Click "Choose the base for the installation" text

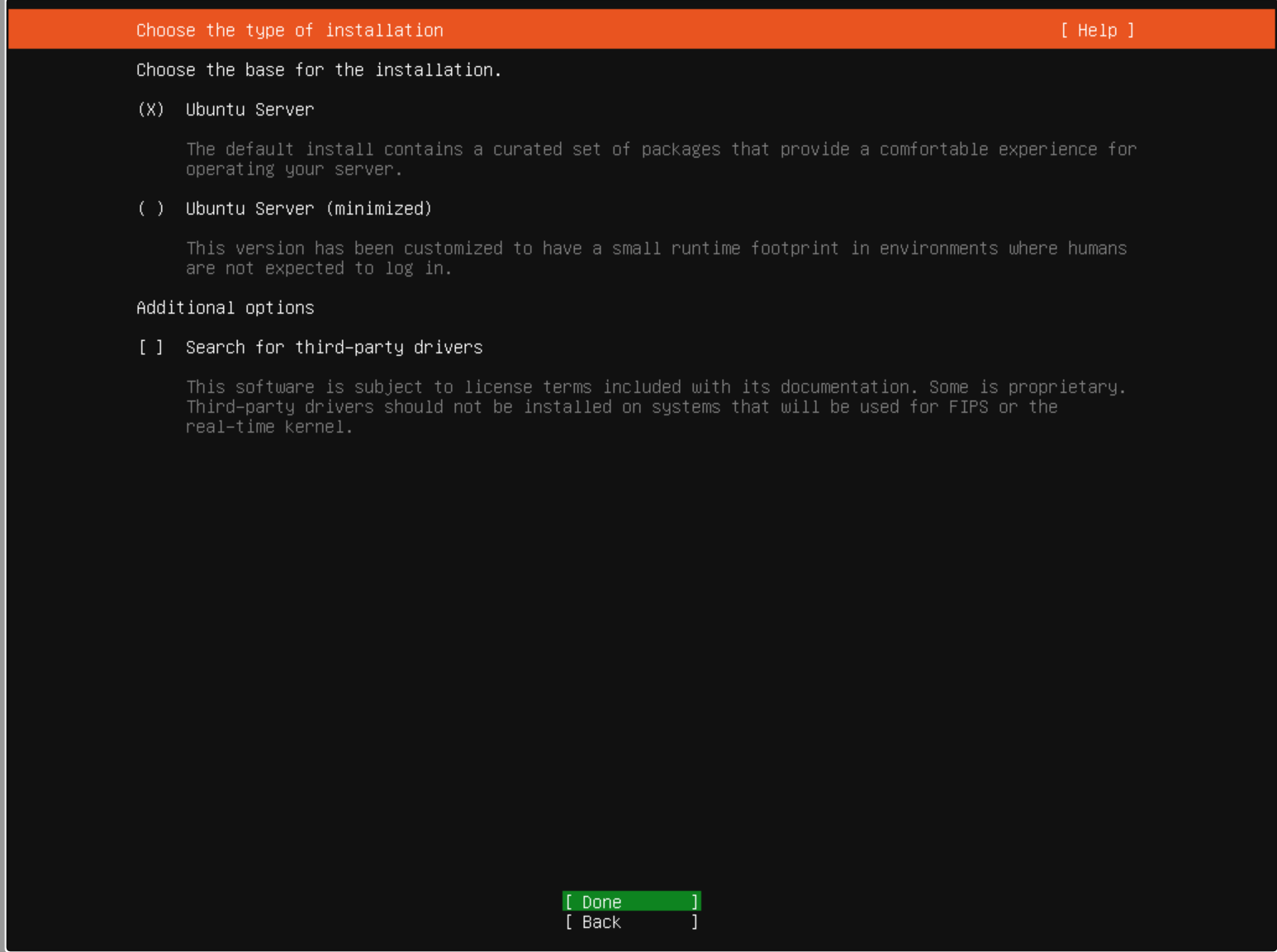[318, 70]
